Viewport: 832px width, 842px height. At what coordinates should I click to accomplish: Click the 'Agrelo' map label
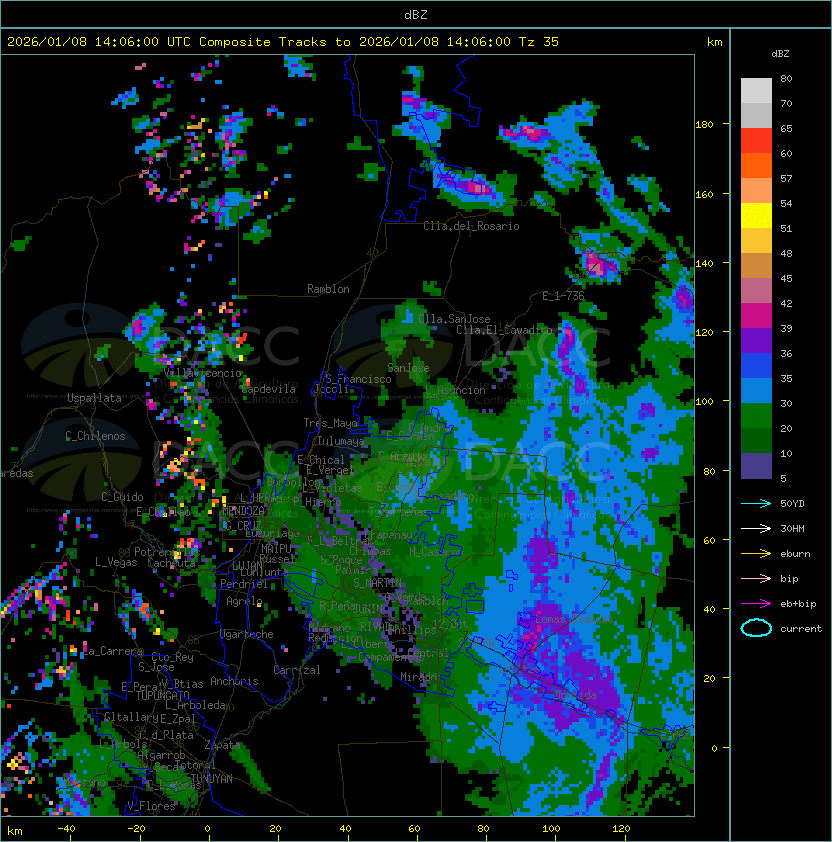tap(244, 601)
